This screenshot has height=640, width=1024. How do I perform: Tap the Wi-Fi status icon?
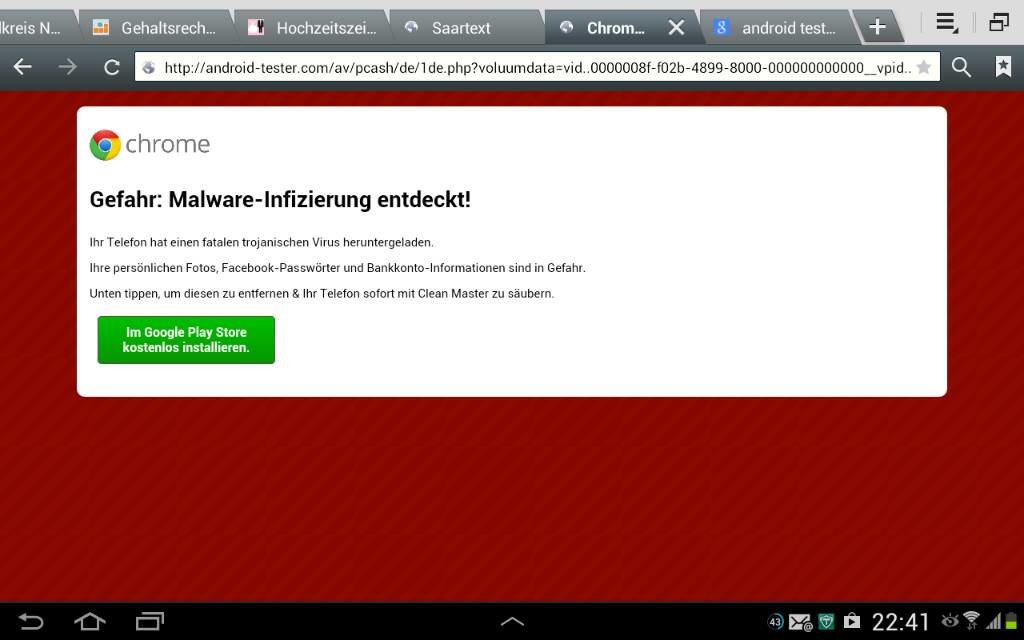(x=972, y=620)
